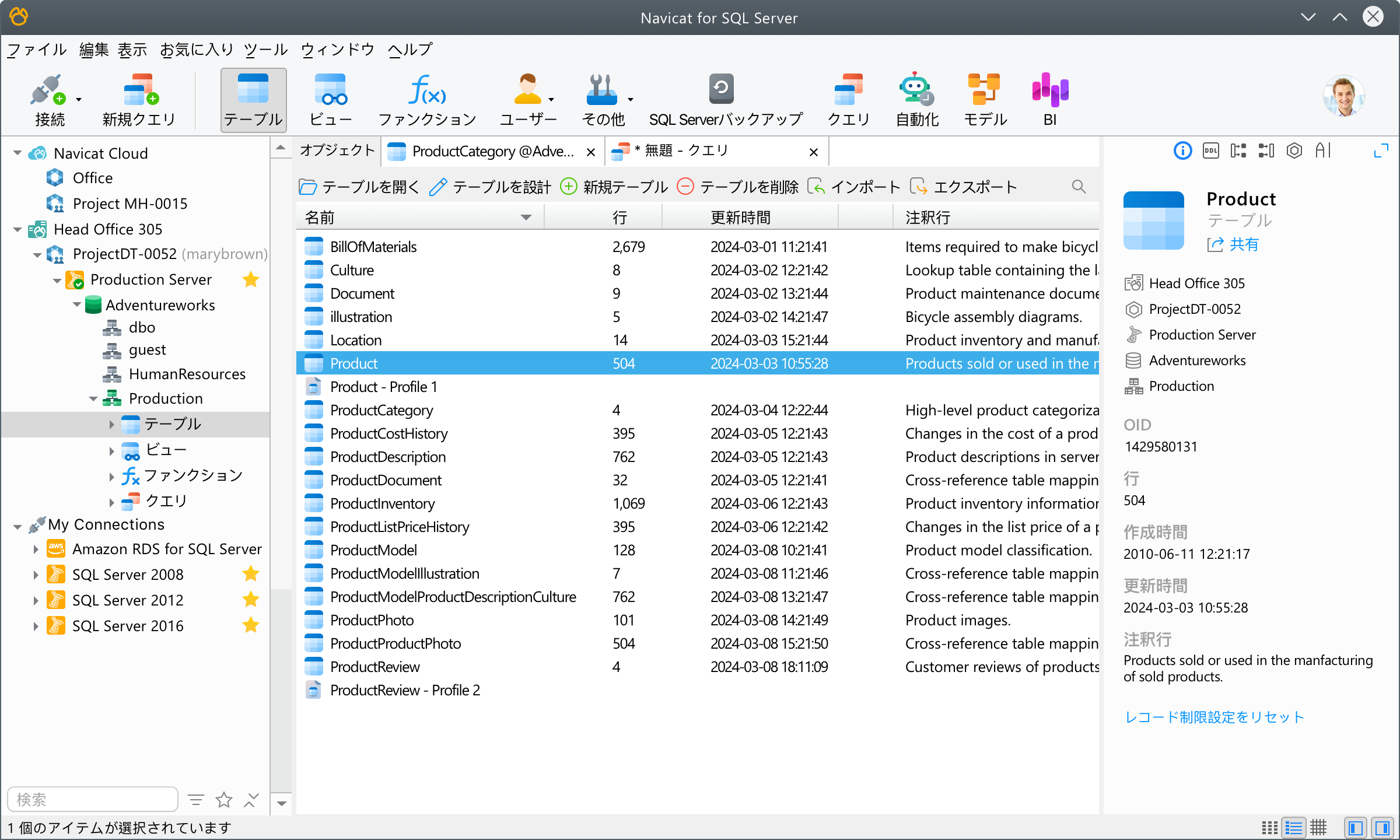Collapse the Navicat Cloud node

point(17,153)
